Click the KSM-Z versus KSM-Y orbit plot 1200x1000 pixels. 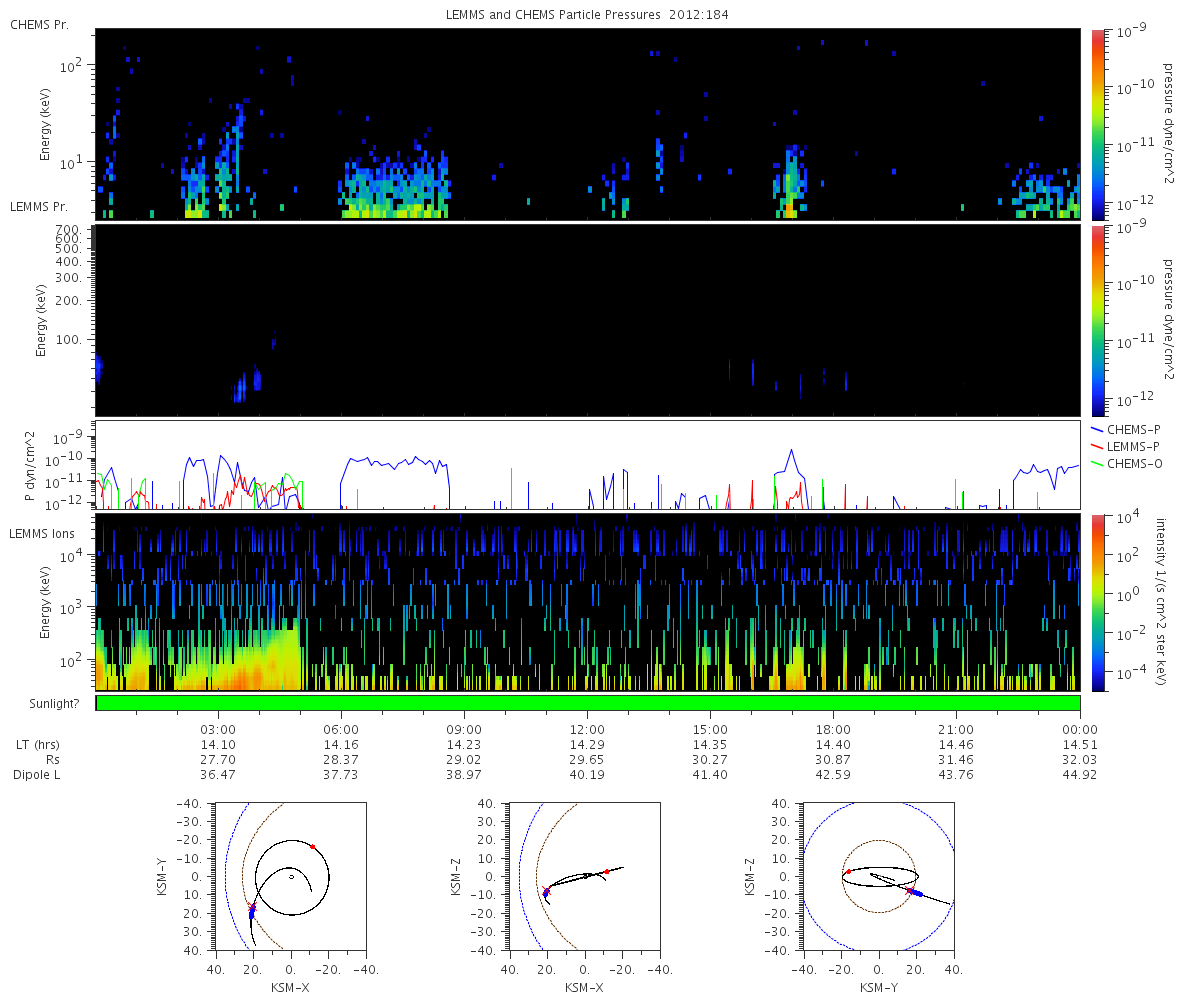pos(878,876)
